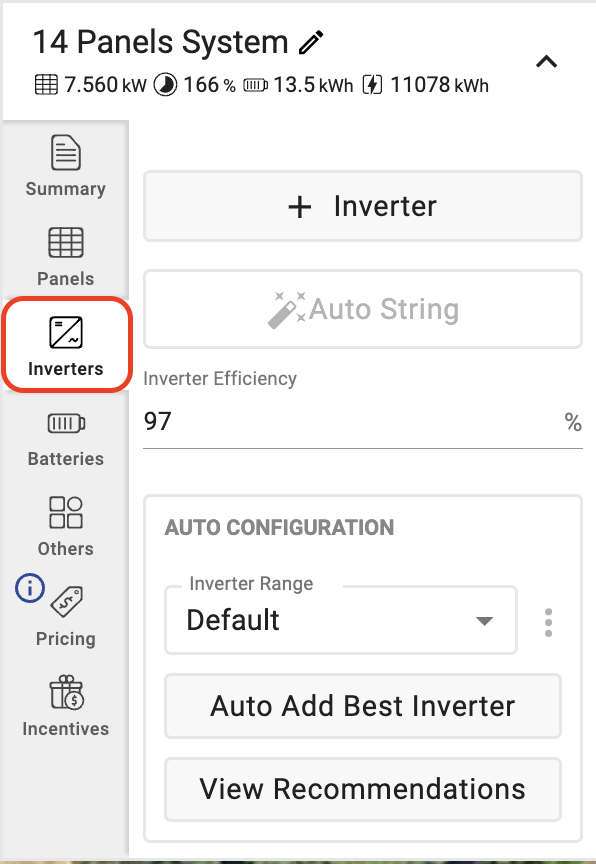This screenshot has width=596, height=864.
Task: Click Auto Add Best Inverter
Action: (x=363, y=706)
